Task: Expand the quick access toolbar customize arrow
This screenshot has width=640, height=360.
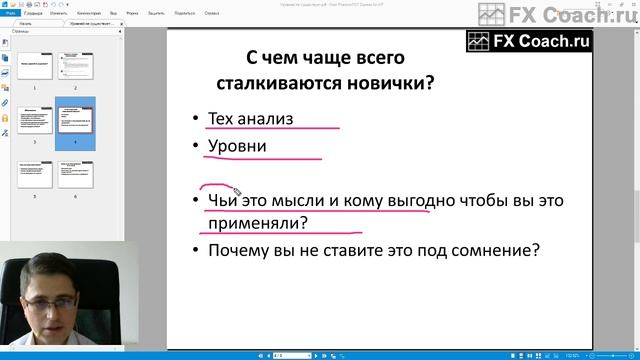Action: point(67,4)
